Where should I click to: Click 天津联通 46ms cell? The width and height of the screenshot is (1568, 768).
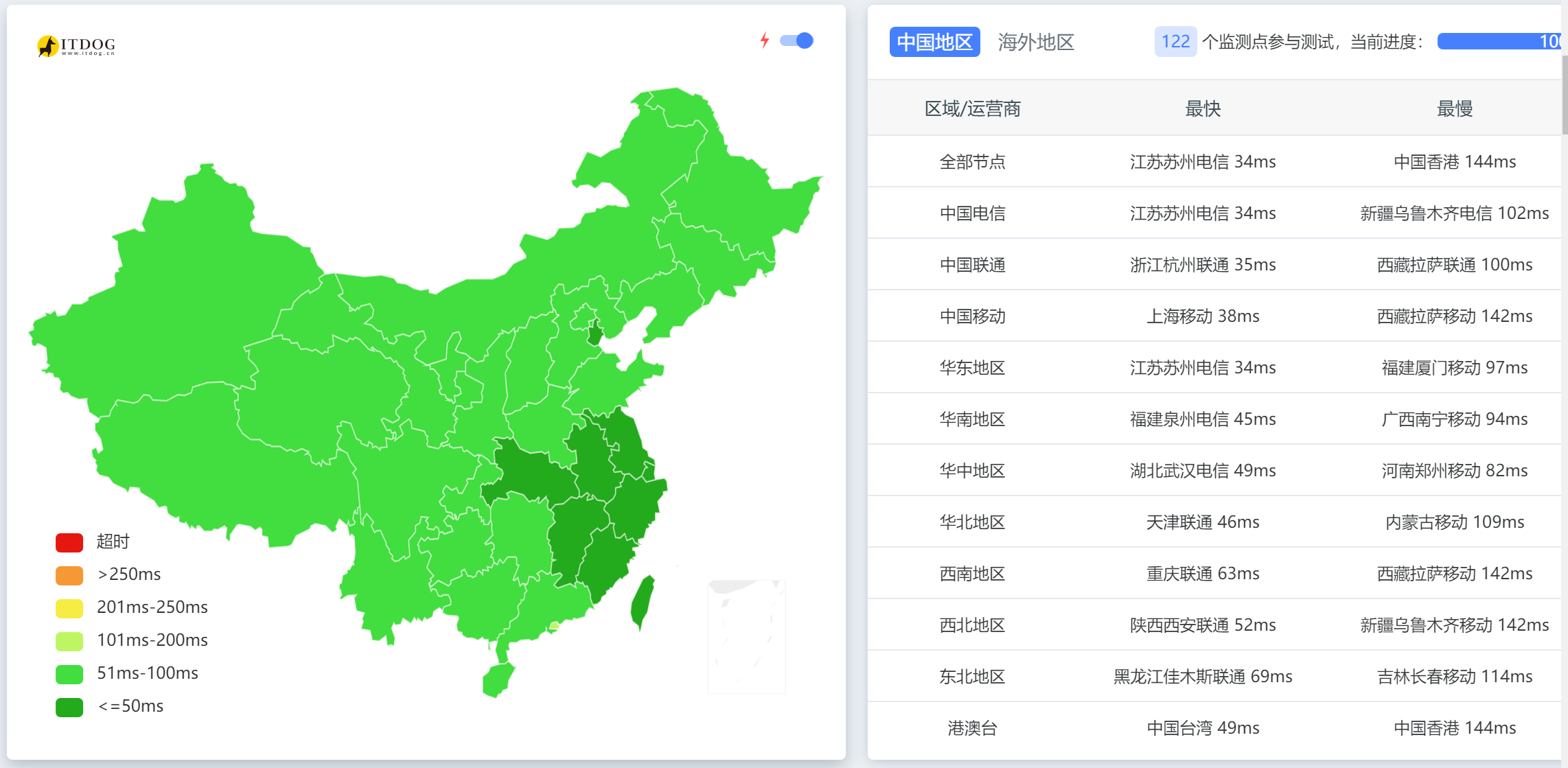(x=1203, y=522)
